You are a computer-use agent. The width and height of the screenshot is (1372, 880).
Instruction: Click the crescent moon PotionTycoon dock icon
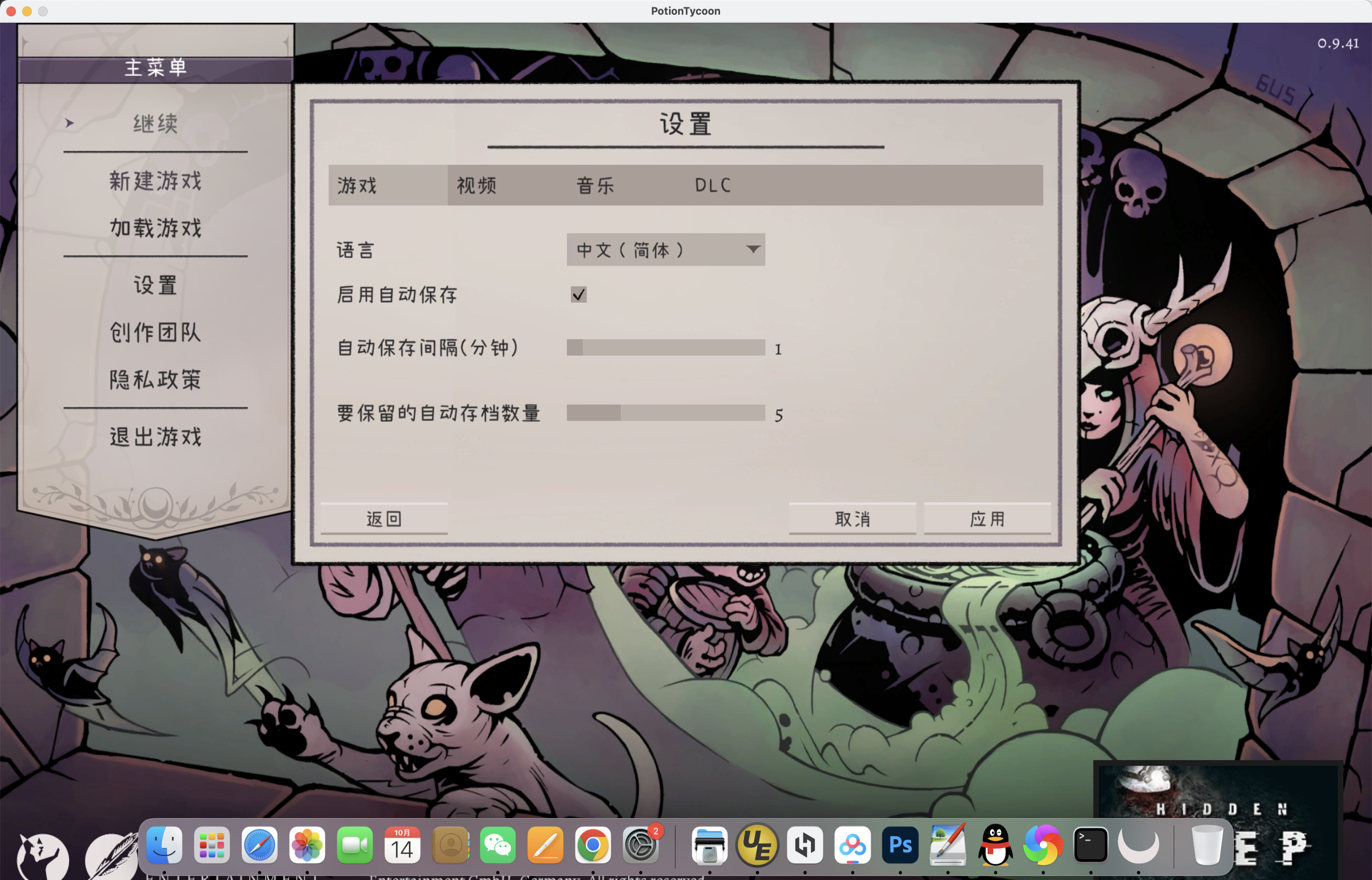(1139, 845)
